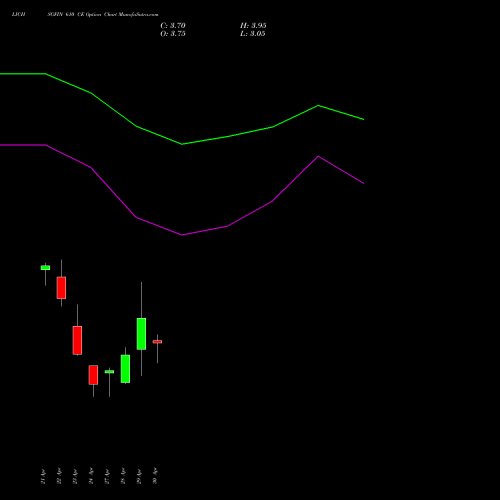Click the green upper band line
This screenshot has width=500, height=500.
182,144
